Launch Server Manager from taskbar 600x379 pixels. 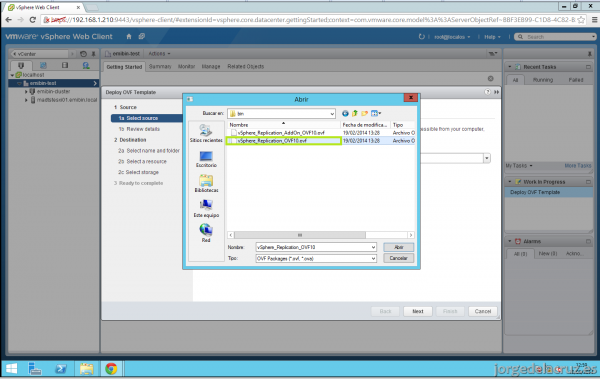[x=35, y=369]
